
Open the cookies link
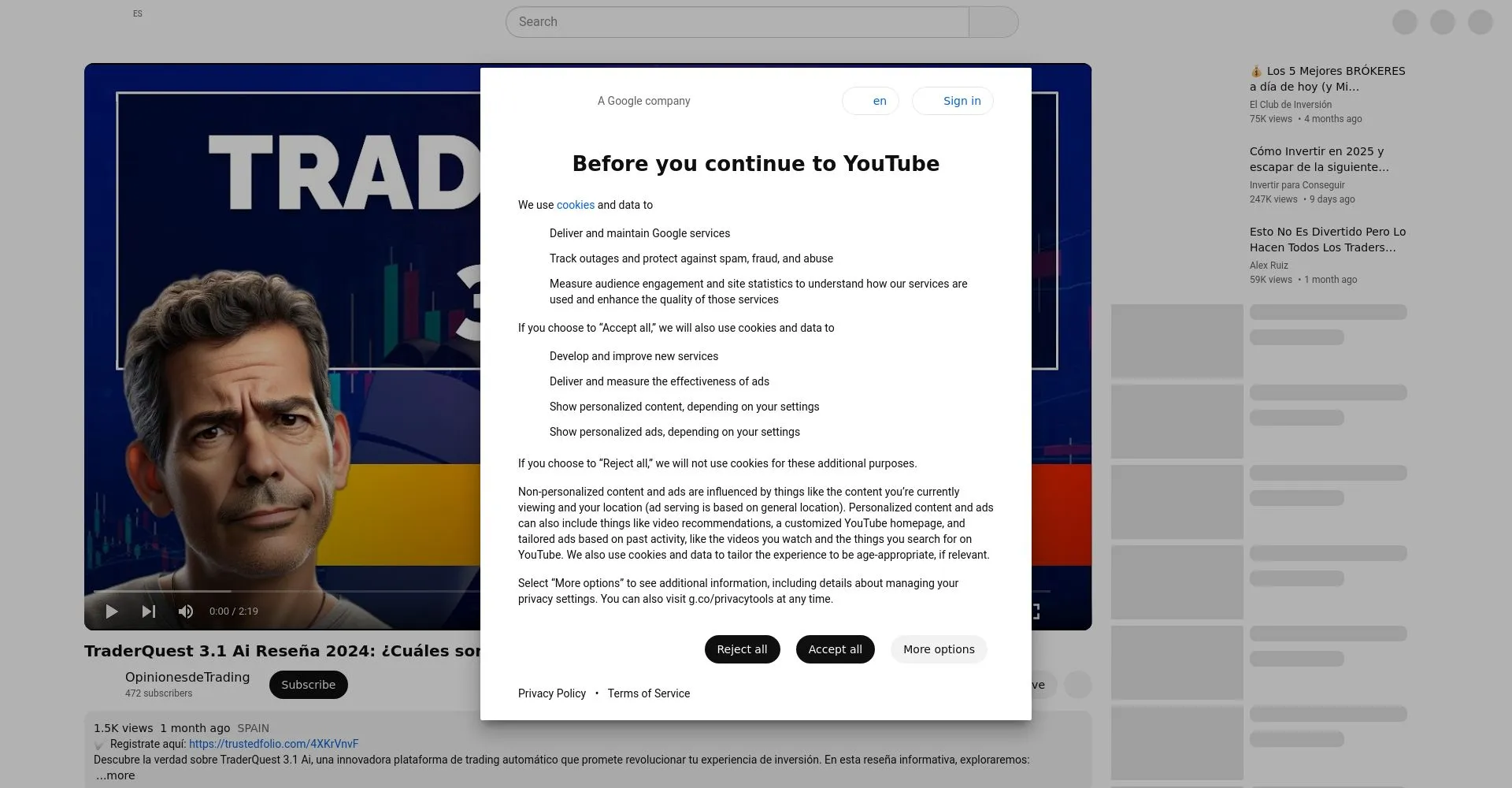[x=576, y=205]
